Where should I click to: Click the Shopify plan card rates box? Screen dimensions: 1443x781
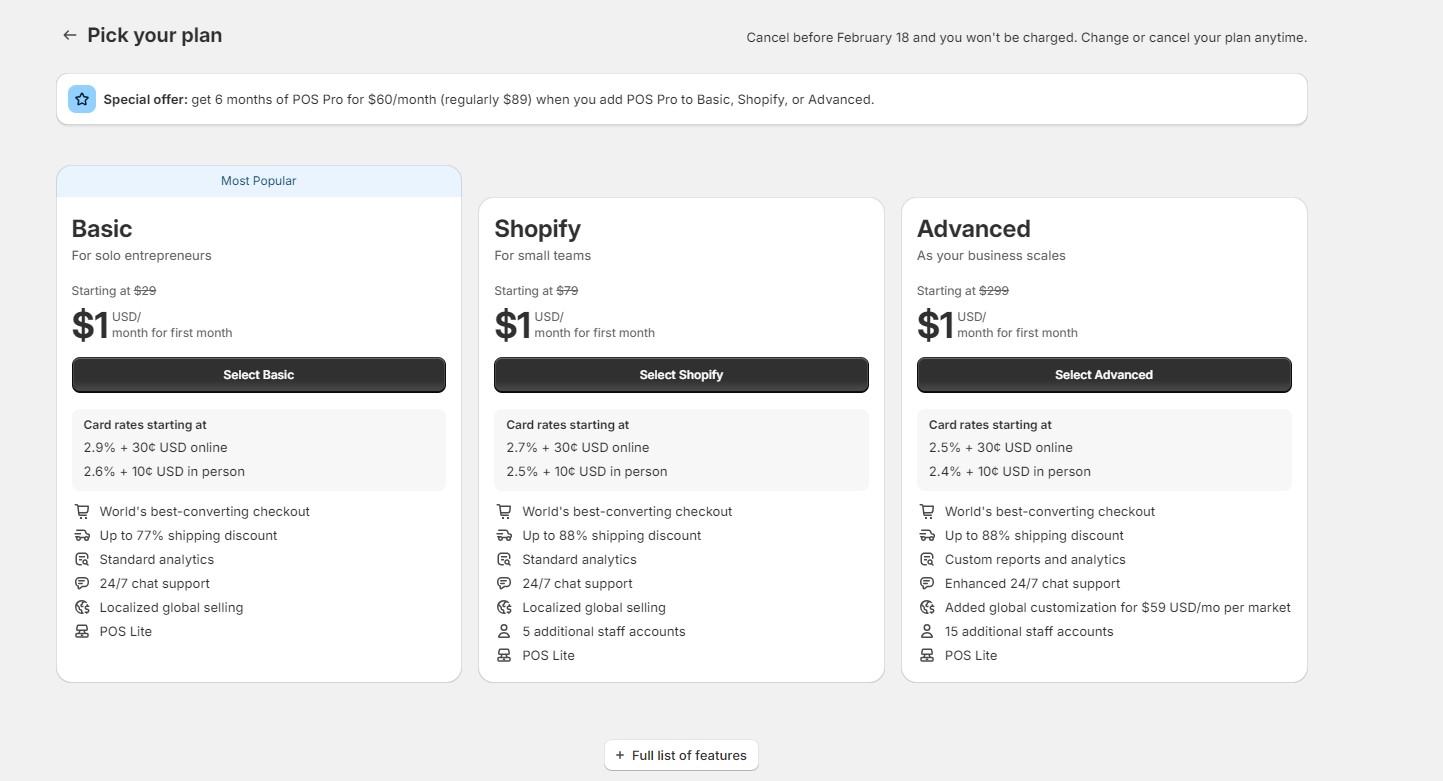(x=681, y=450)
